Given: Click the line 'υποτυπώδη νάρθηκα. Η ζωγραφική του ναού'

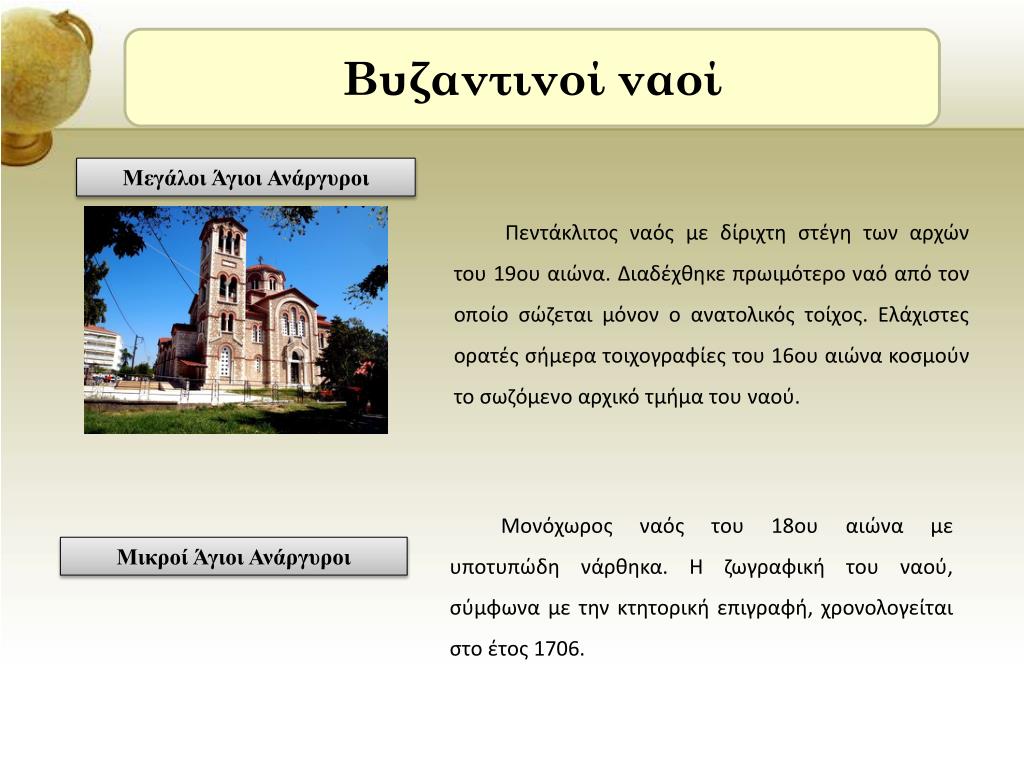Looking at the screenshot, I should pos(700,568).
